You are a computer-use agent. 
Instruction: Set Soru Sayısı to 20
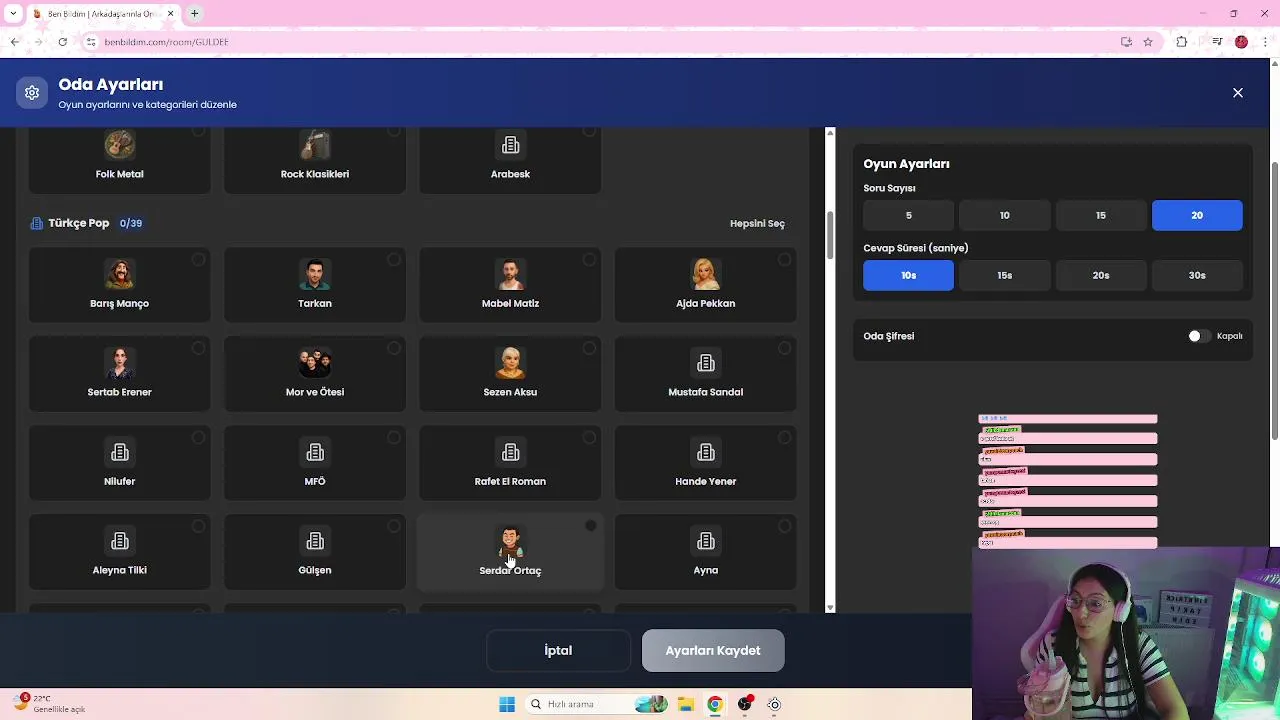tap(1197, 215)
